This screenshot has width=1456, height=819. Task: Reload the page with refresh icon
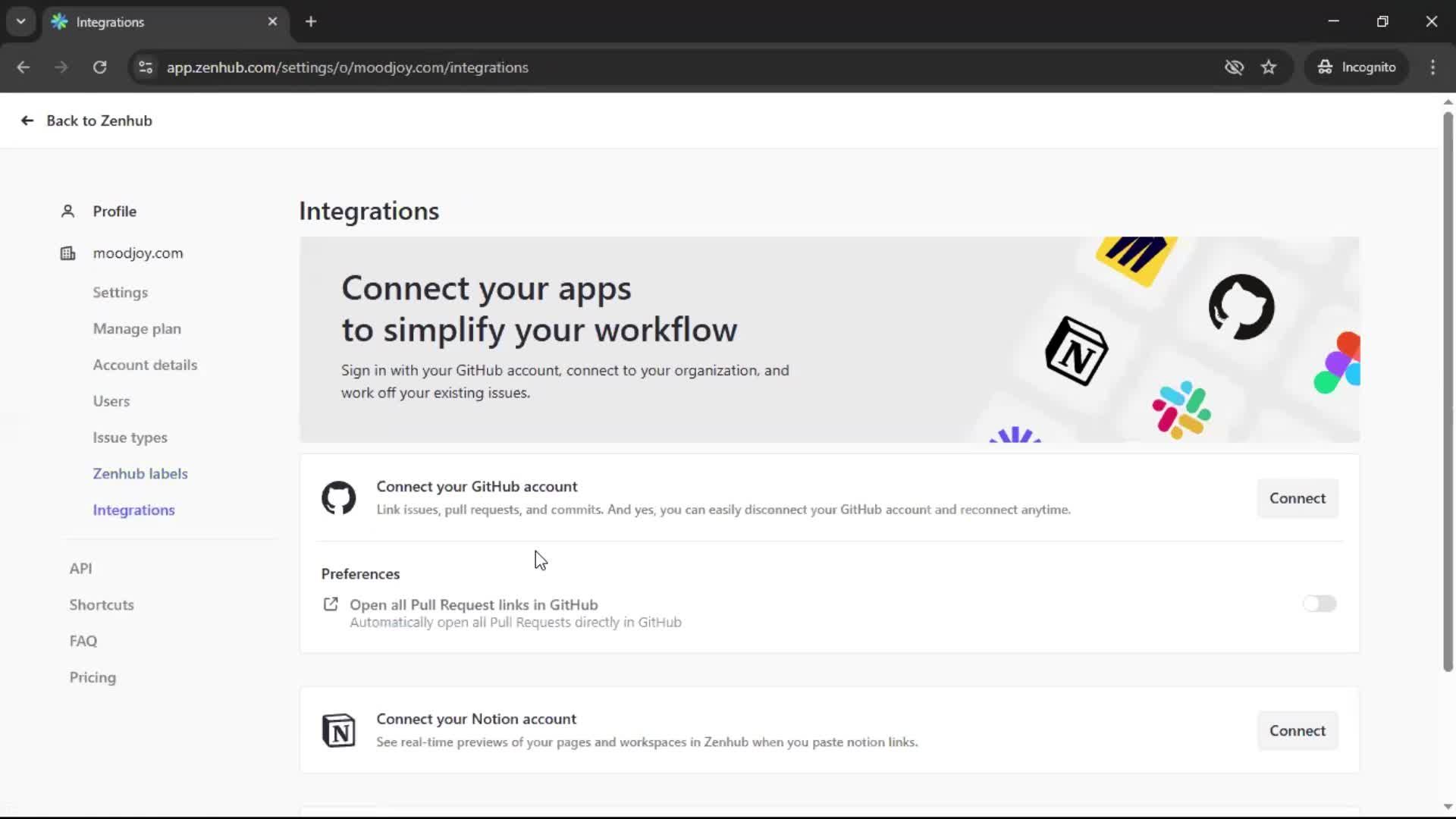[x=99, y=67]
